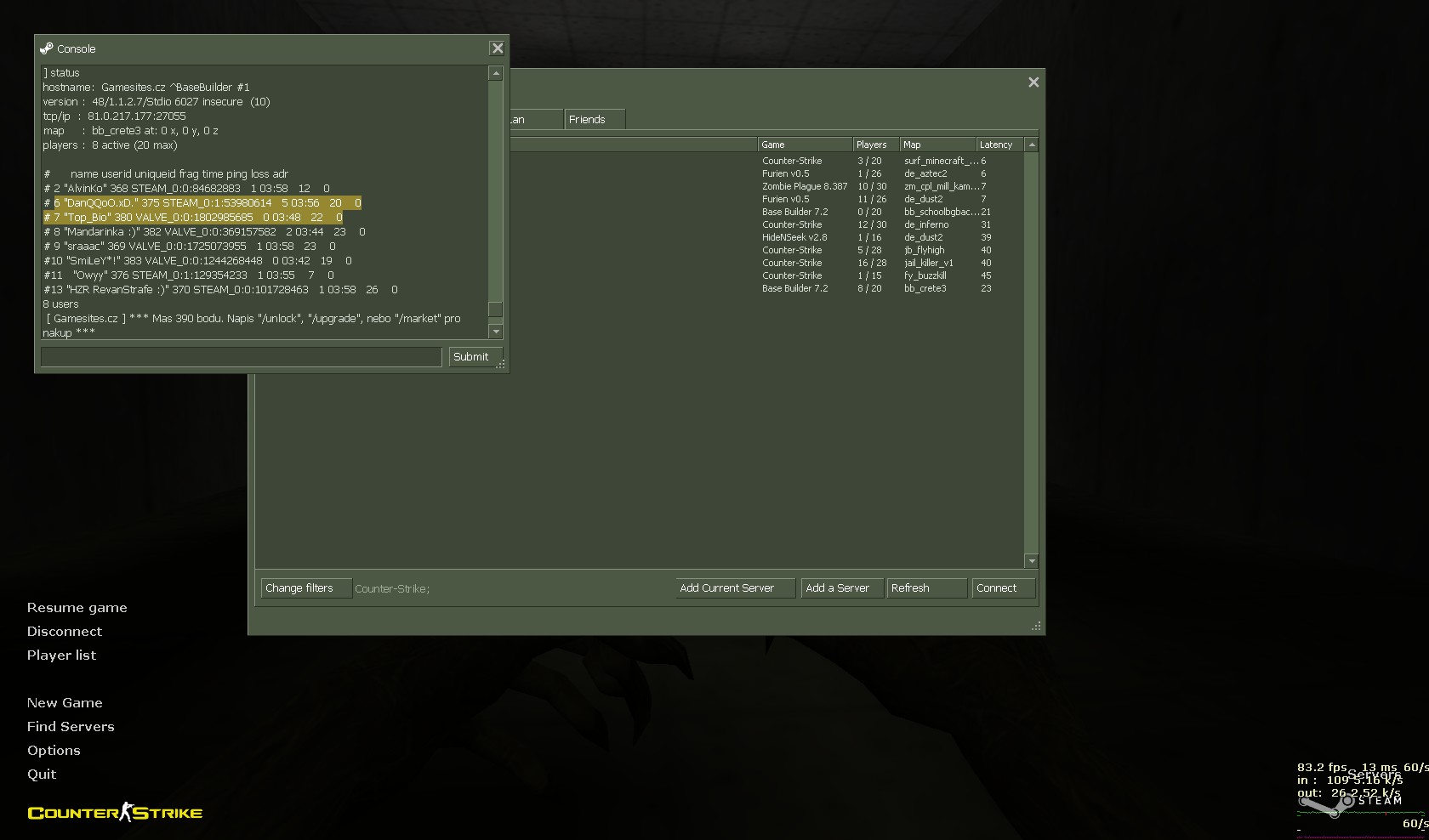
Task: Sort servers by Players column
Action: [x=876, y=145]
